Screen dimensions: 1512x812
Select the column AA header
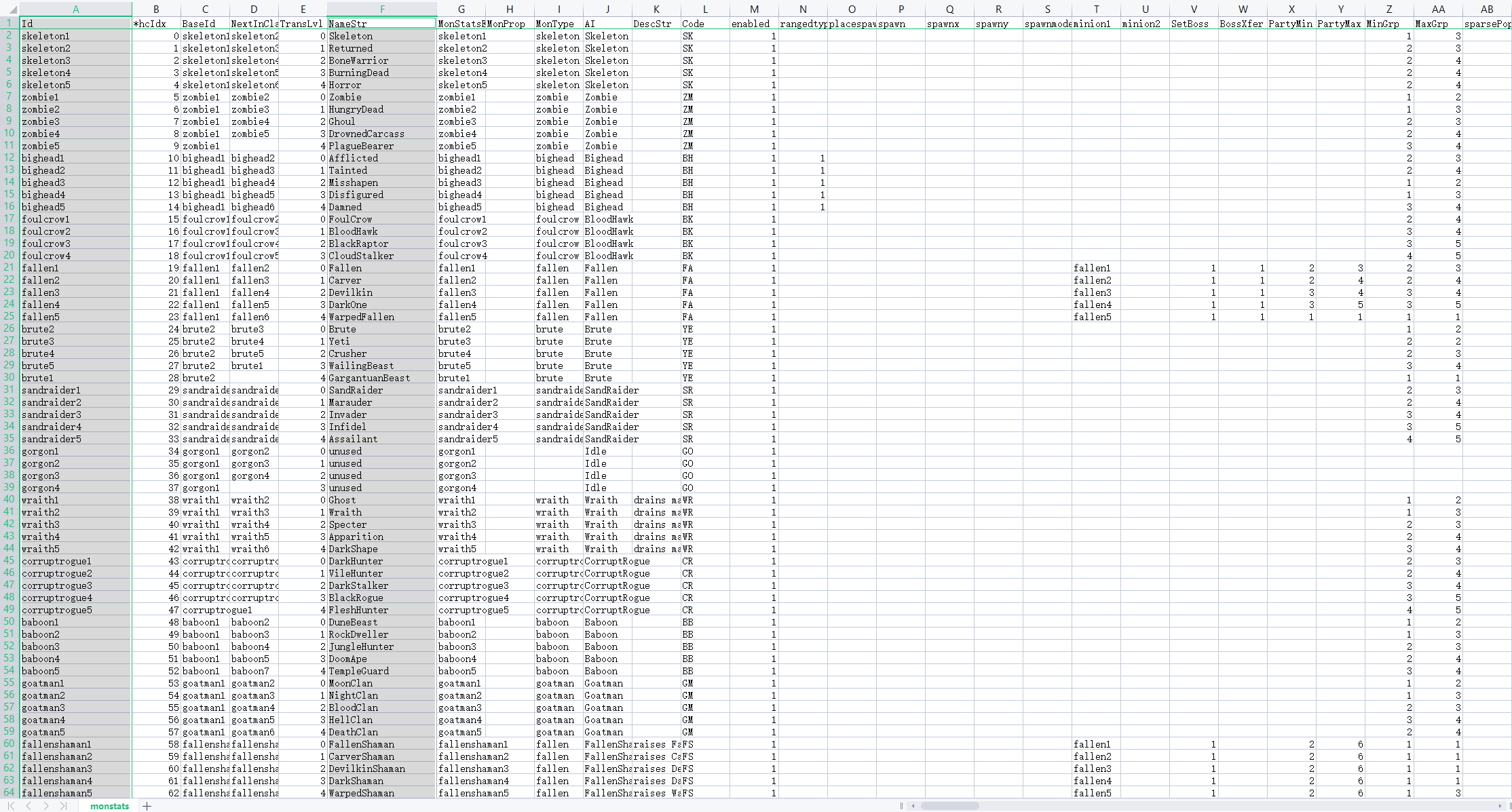[x=1437, y=9]
